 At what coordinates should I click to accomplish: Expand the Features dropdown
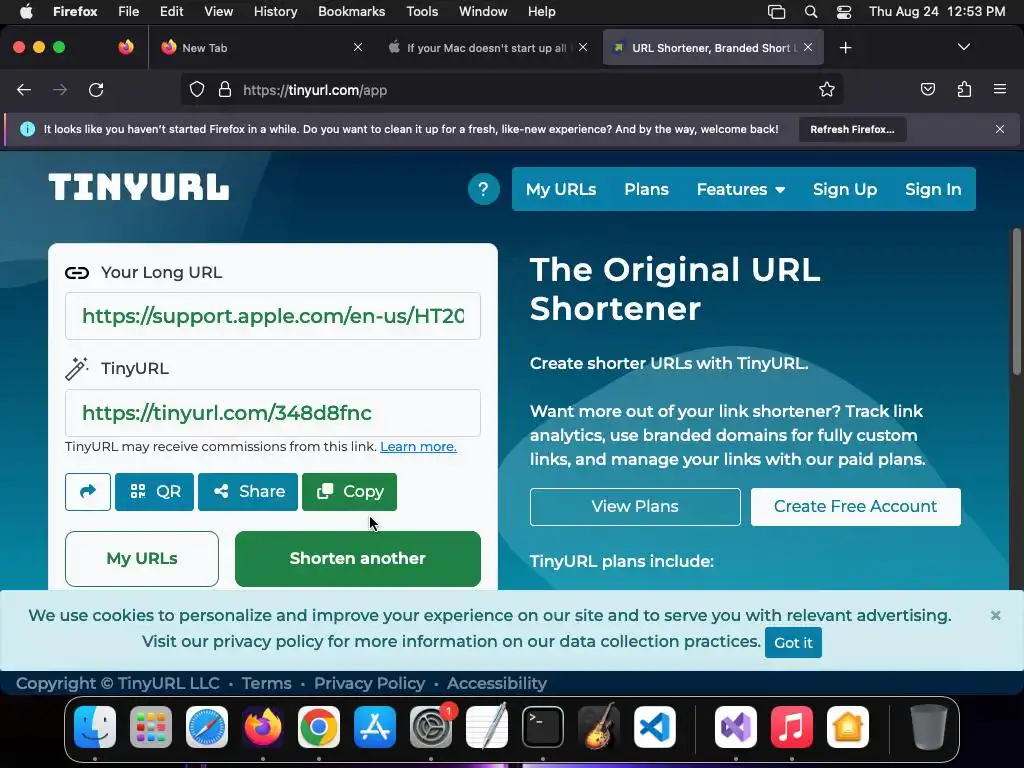(x=741, y=189)
